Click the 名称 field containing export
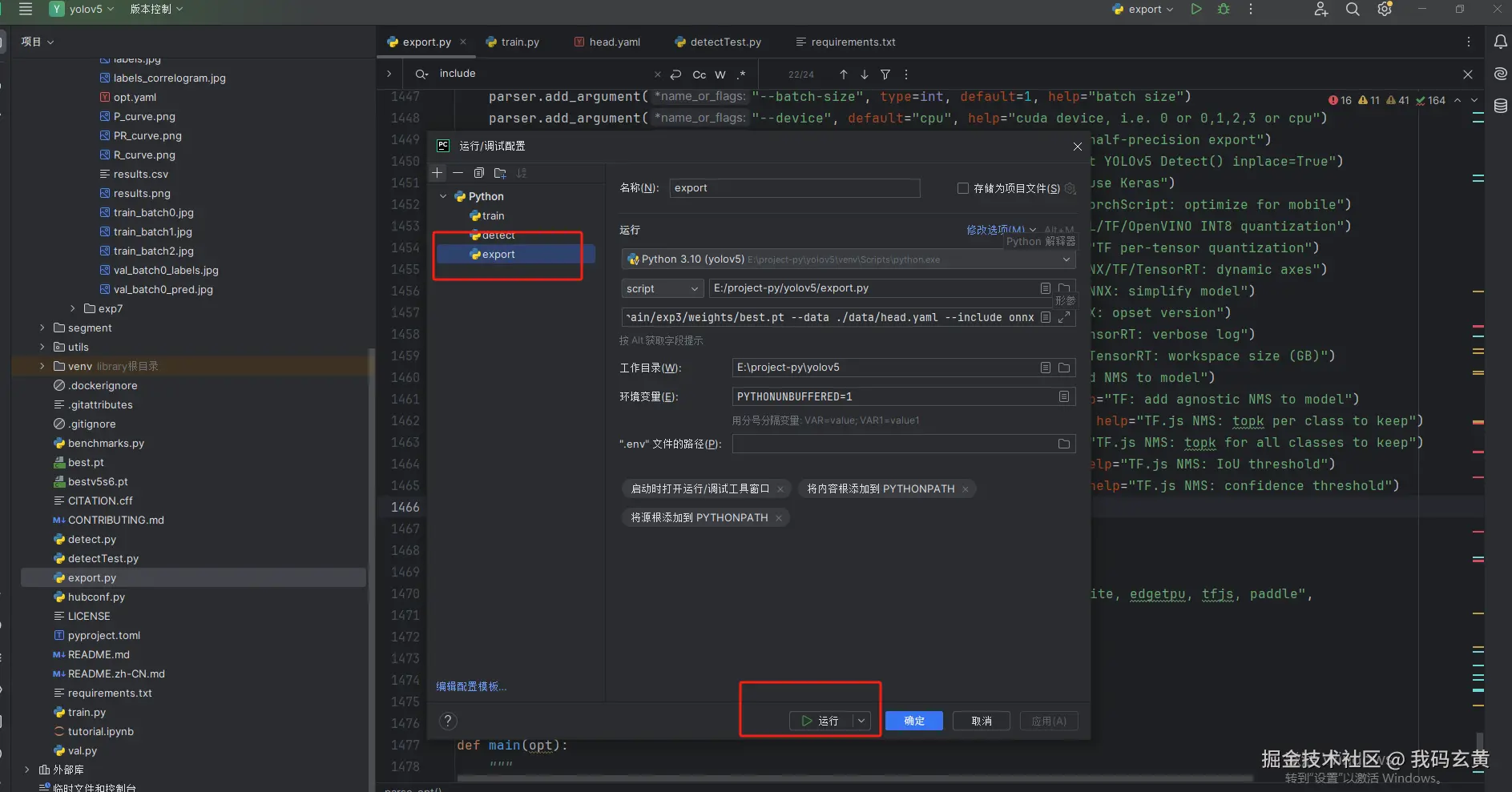The image size is (1512, 792). tap(795, 188)
